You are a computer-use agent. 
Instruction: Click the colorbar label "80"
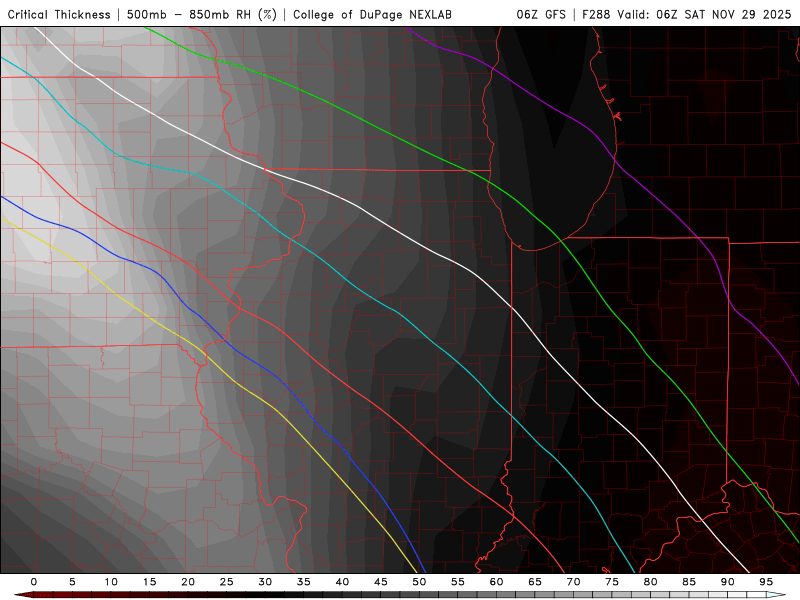coord(650,582)
